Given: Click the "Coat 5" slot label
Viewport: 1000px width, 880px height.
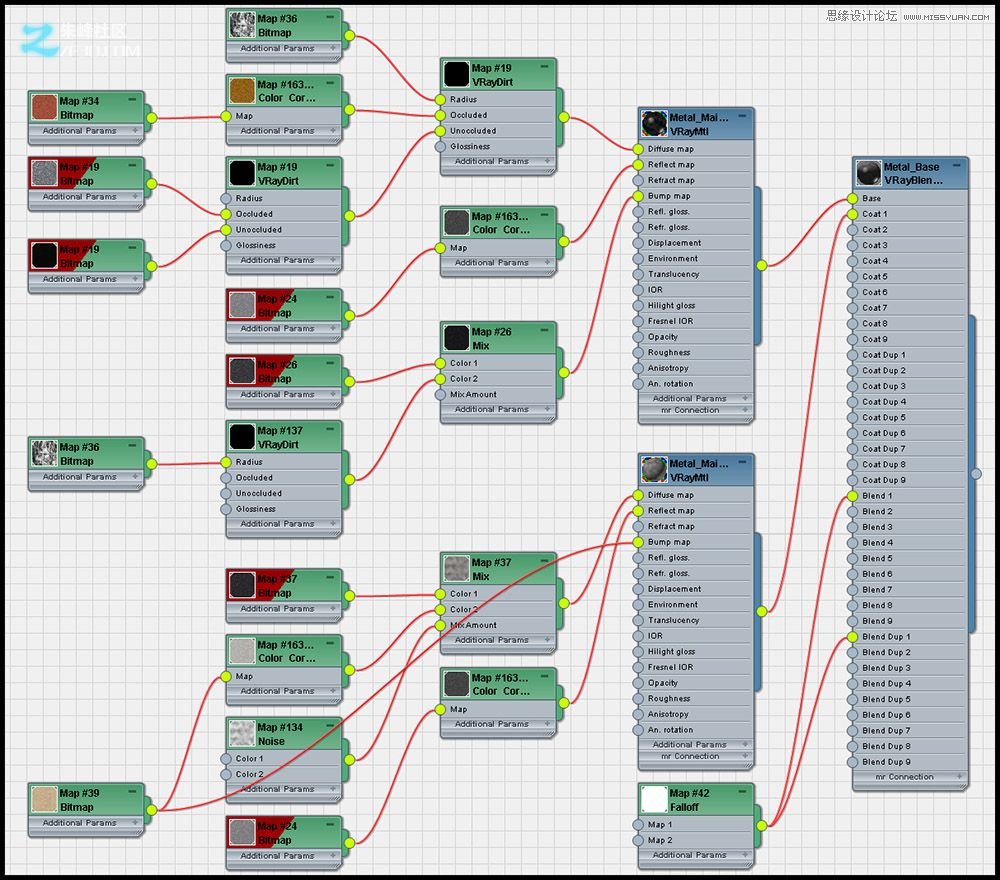Looking at the screenshot, I should click(874, 277).
